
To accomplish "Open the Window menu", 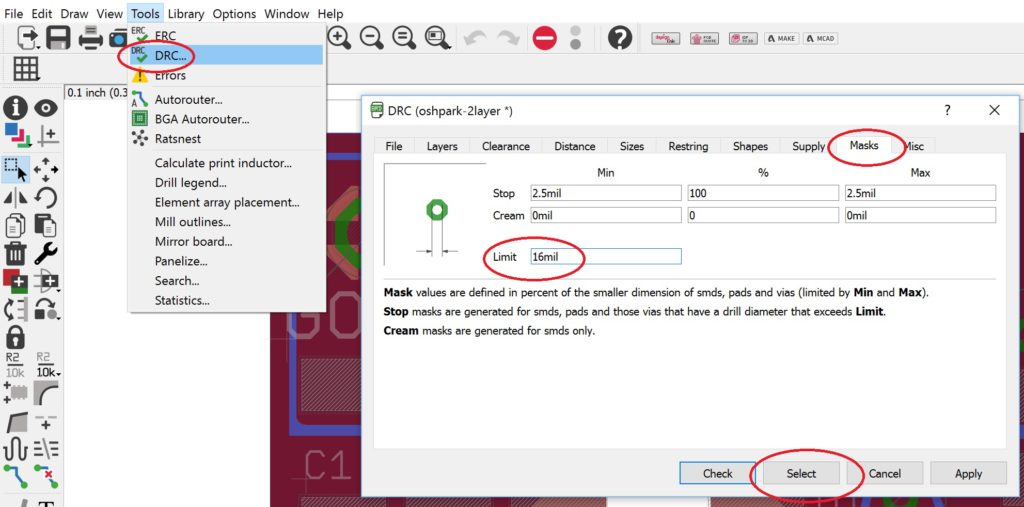I will 287,14.
